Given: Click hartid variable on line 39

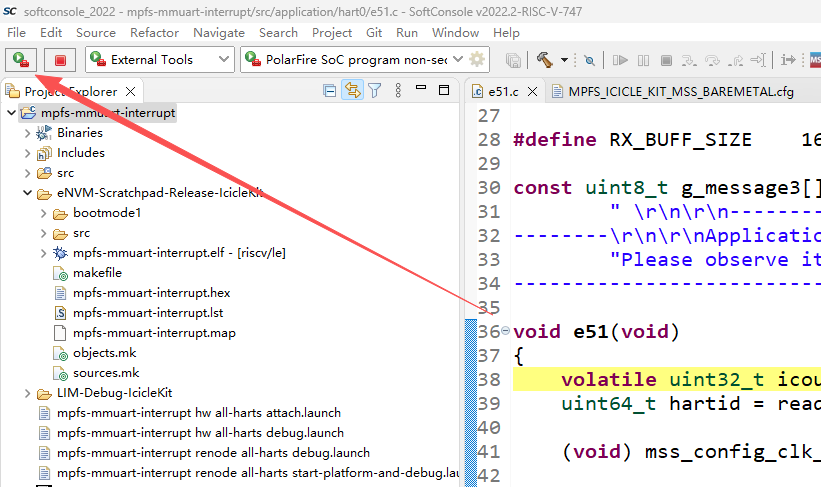Looking at the screenshot, I should [x=704, y=403].
